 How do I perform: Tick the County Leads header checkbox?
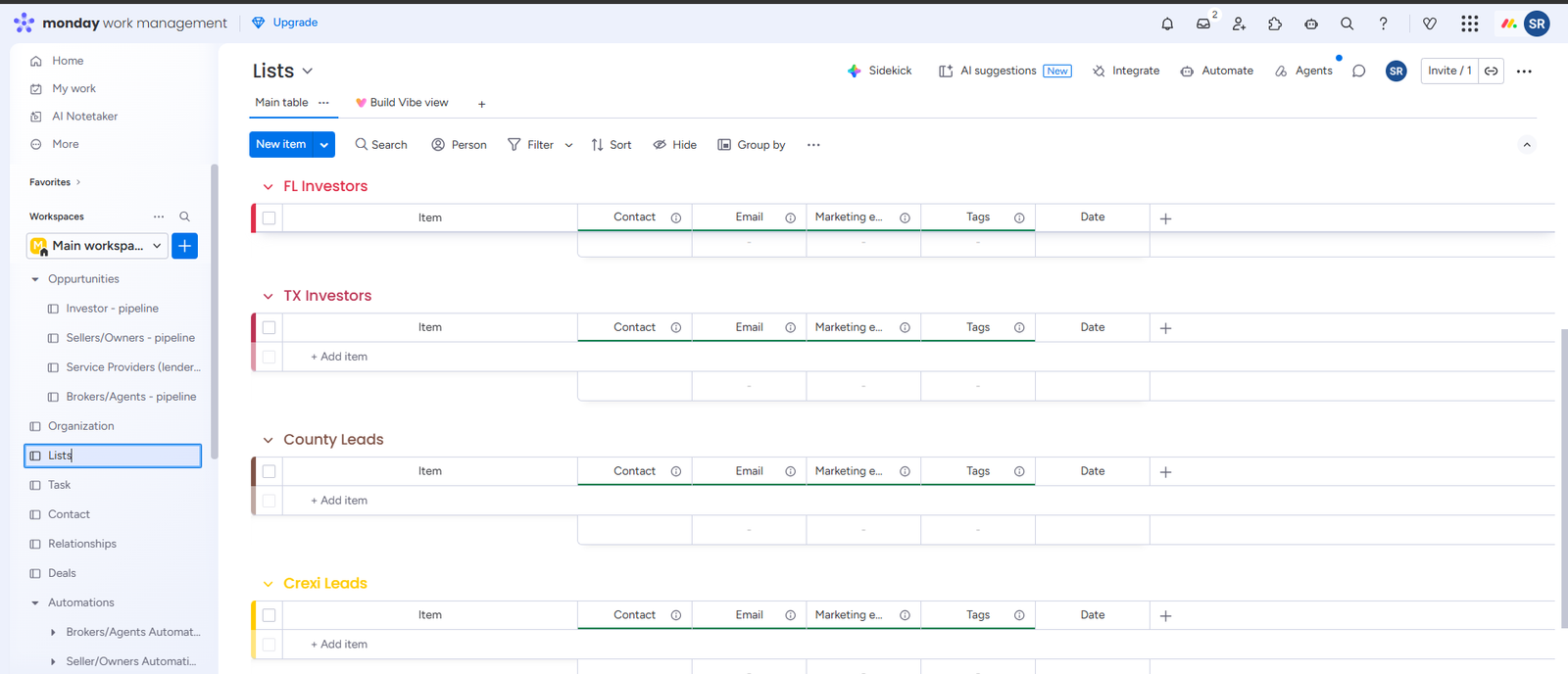point(269,471)
